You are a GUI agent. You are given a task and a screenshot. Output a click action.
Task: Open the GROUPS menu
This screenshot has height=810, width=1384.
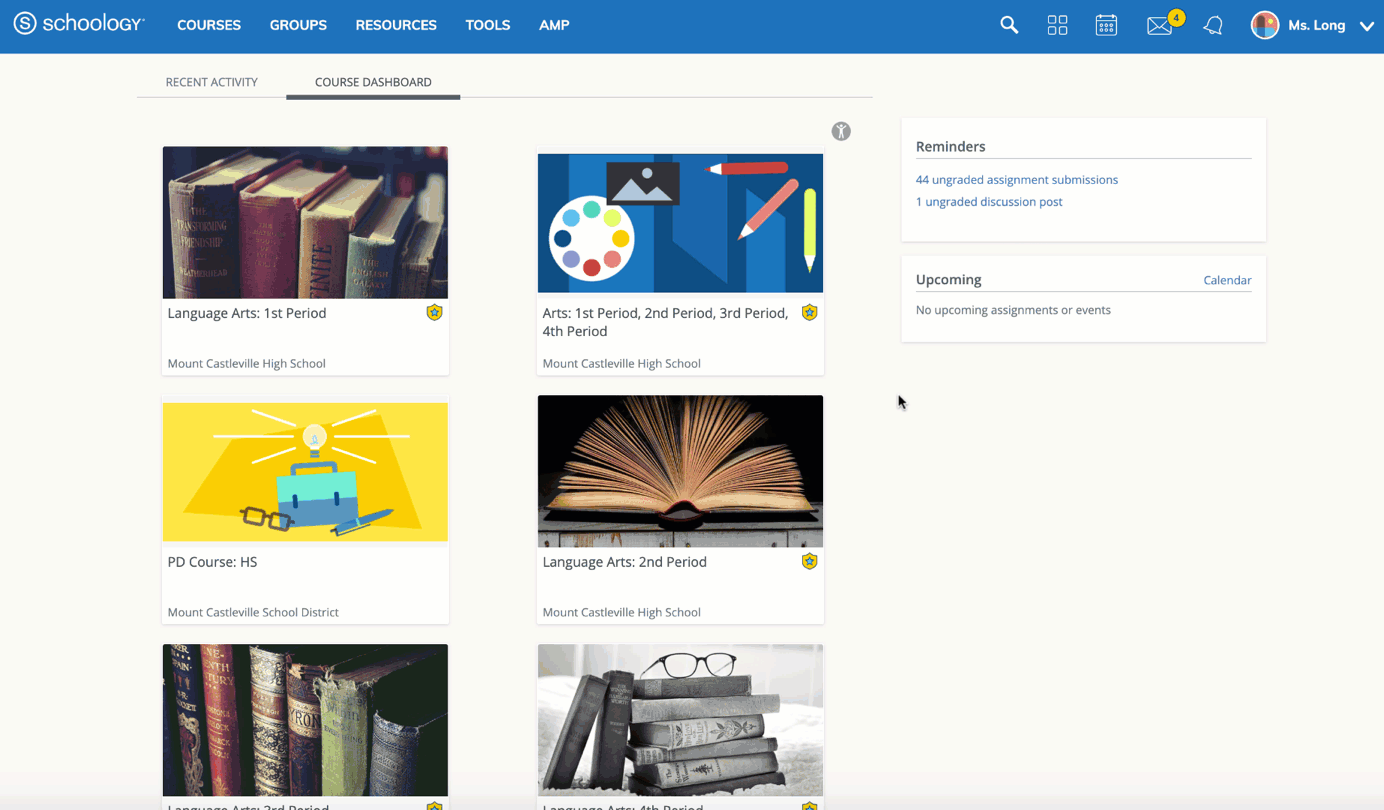(298, 25)
